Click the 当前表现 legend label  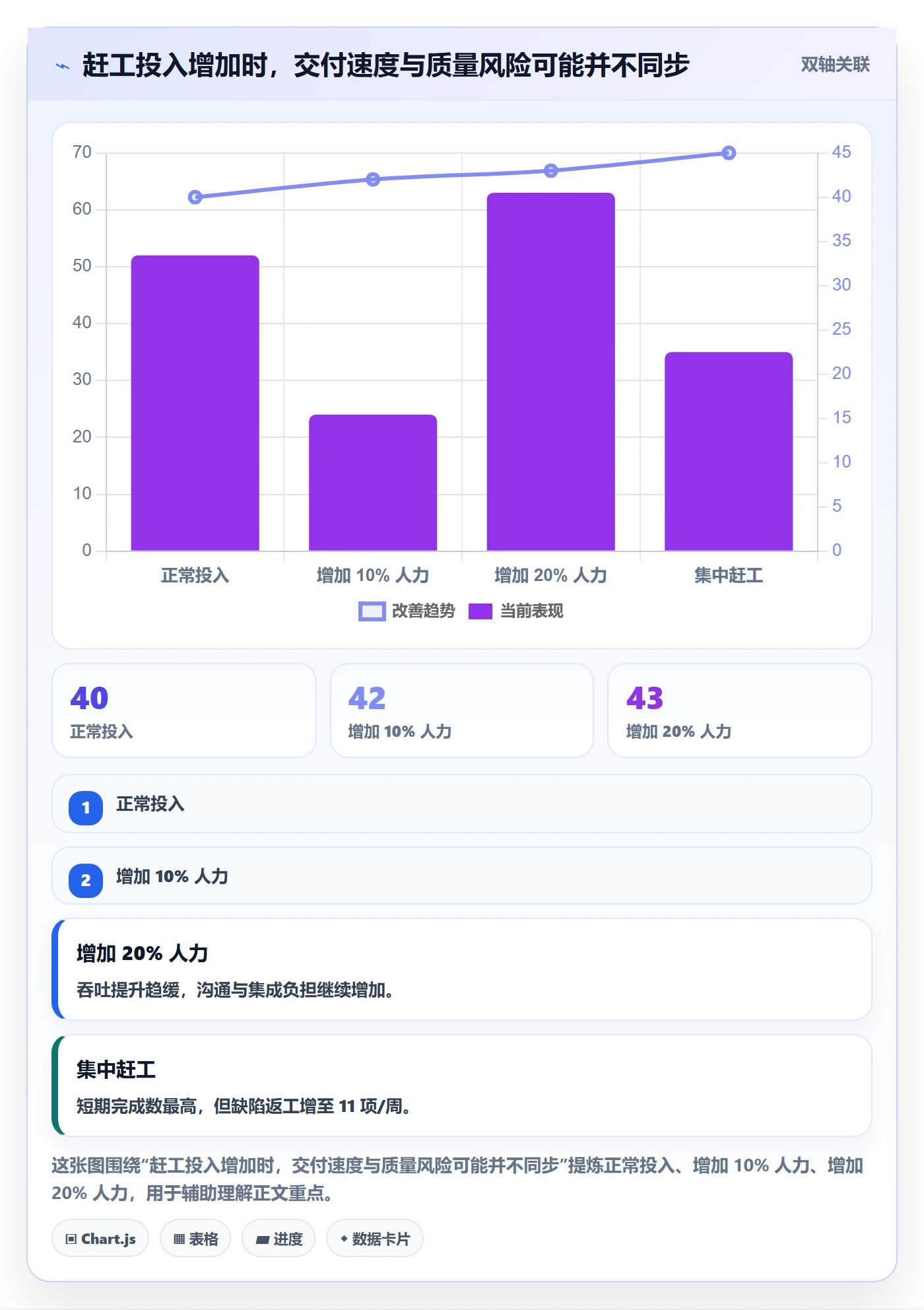[x=532, y=611]
